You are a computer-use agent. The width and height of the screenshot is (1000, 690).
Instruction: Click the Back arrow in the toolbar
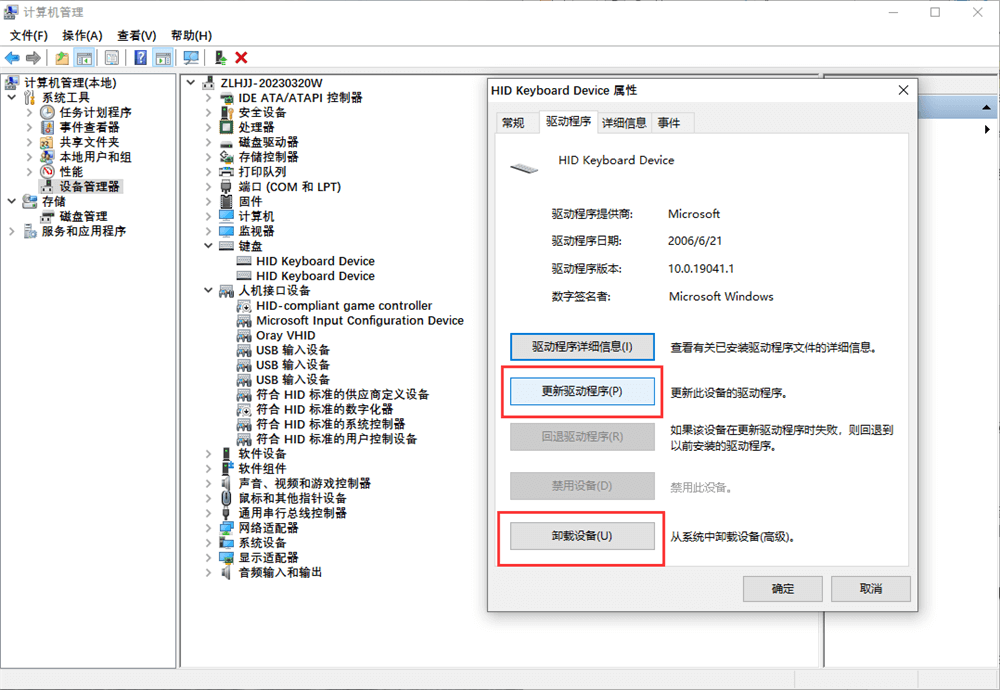(12, 58)
